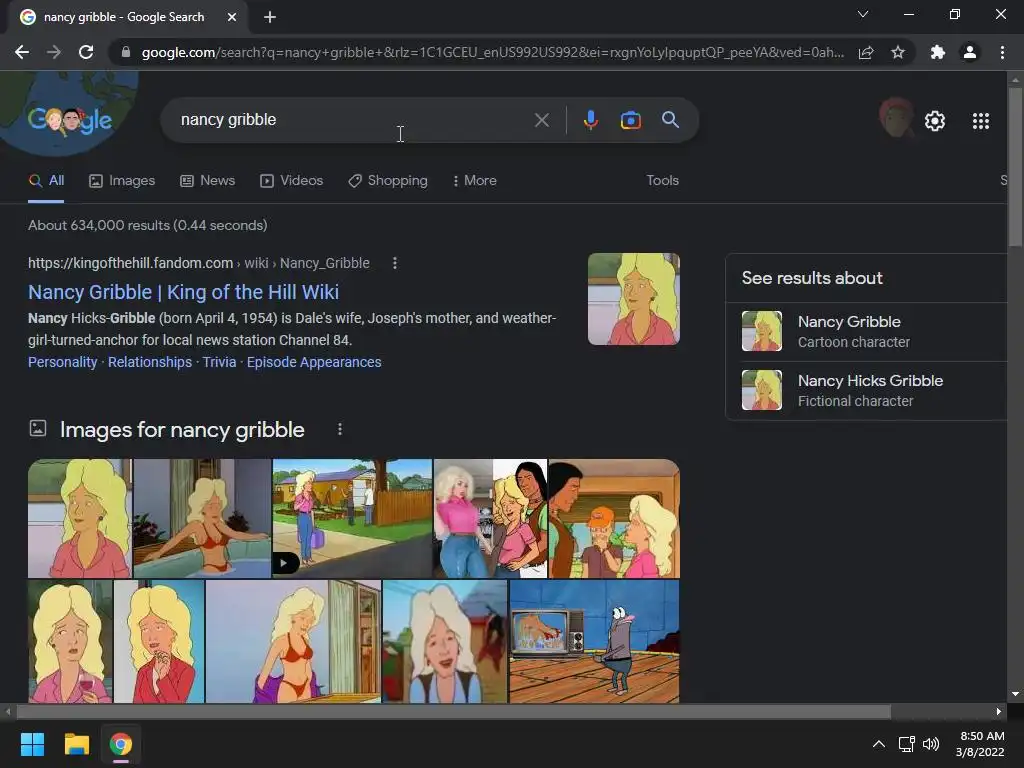Click the horizontal scrollbar right arrow
The image size is (1024, 768).
click(999, 712)
